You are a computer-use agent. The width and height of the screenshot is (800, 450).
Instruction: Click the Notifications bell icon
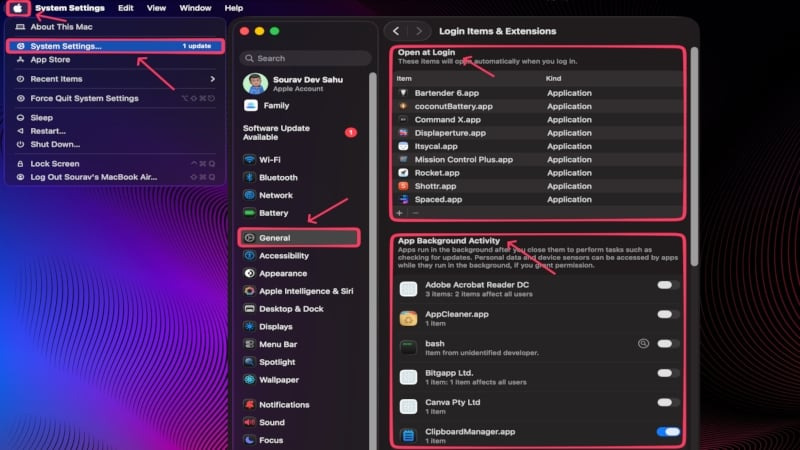(x=249, y=405)
